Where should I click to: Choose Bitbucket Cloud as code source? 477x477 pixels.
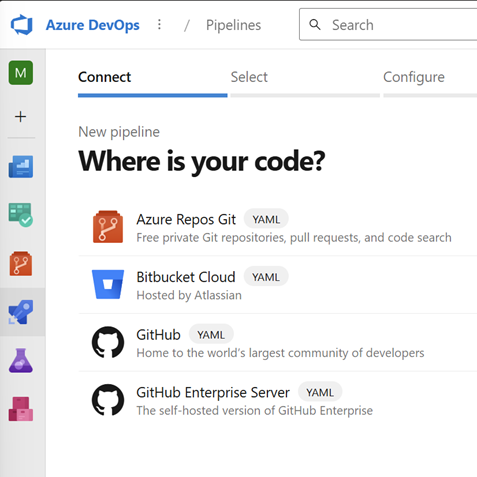[278, 285]
